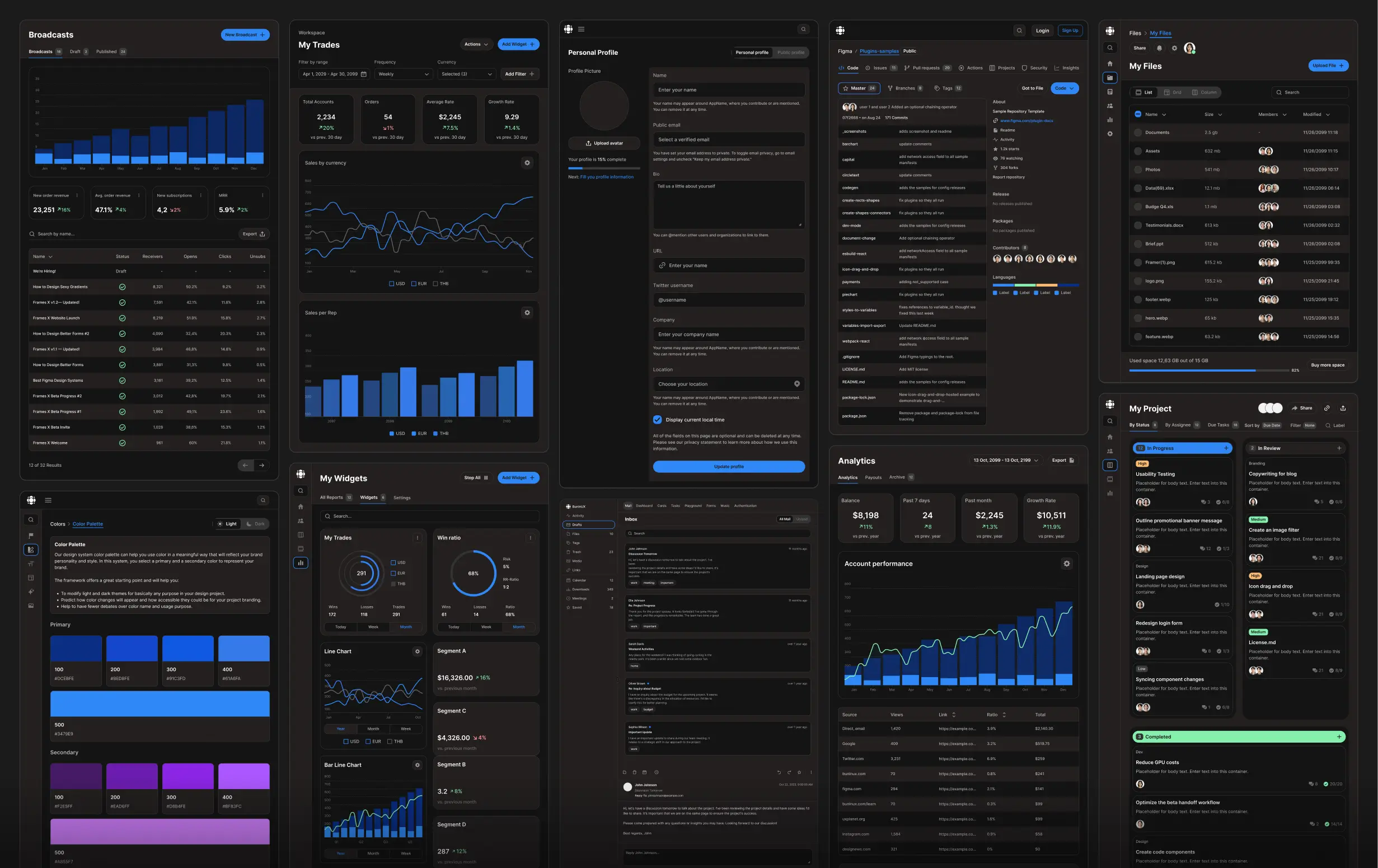Image resolution: width=1378 pixels, height=868 pixels.
Task: Click notification bell in My Files header
Action: [1159, 48]
